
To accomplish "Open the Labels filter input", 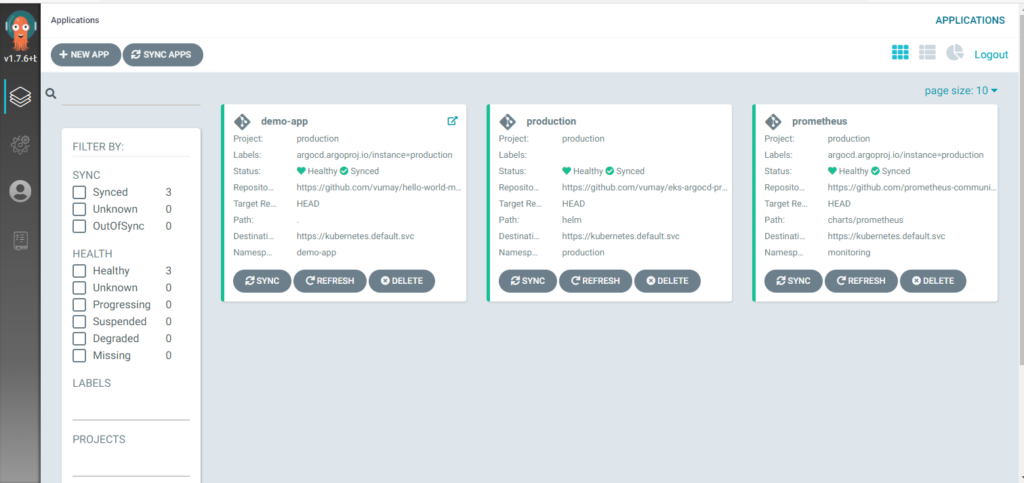I will [130, 408].
